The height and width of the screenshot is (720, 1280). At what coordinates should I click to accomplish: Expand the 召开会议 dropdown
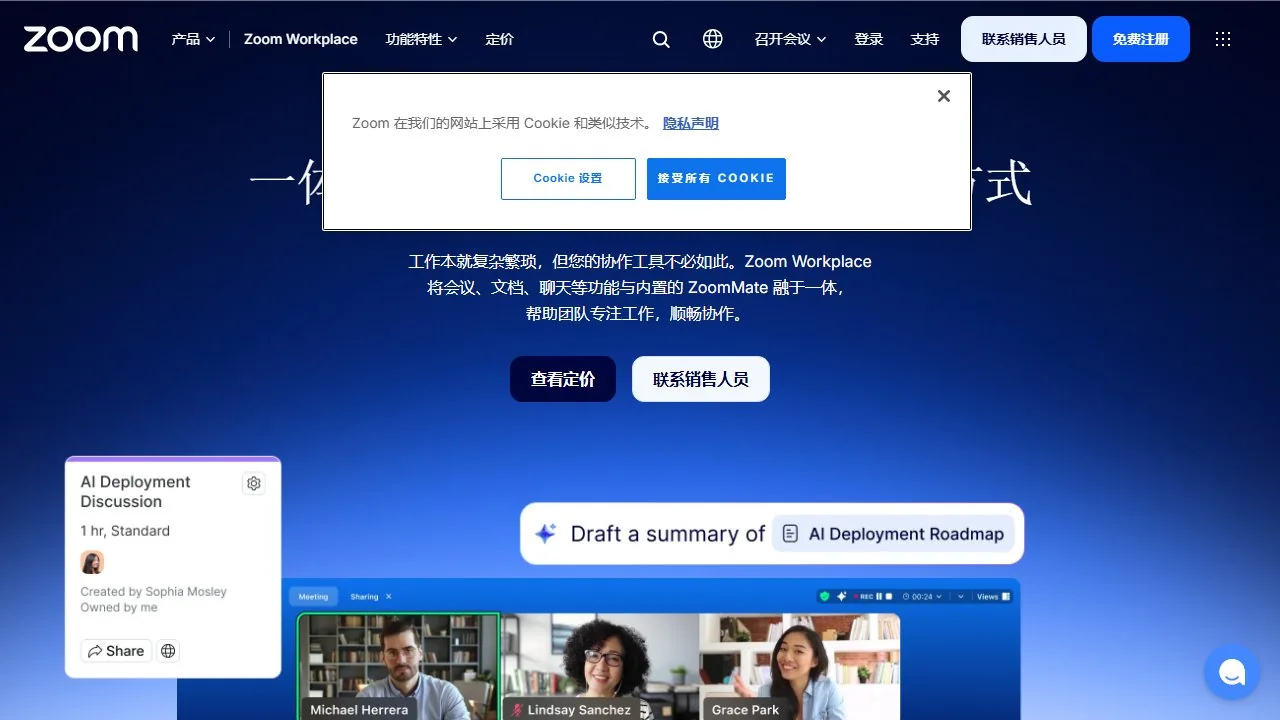(790, 39)
